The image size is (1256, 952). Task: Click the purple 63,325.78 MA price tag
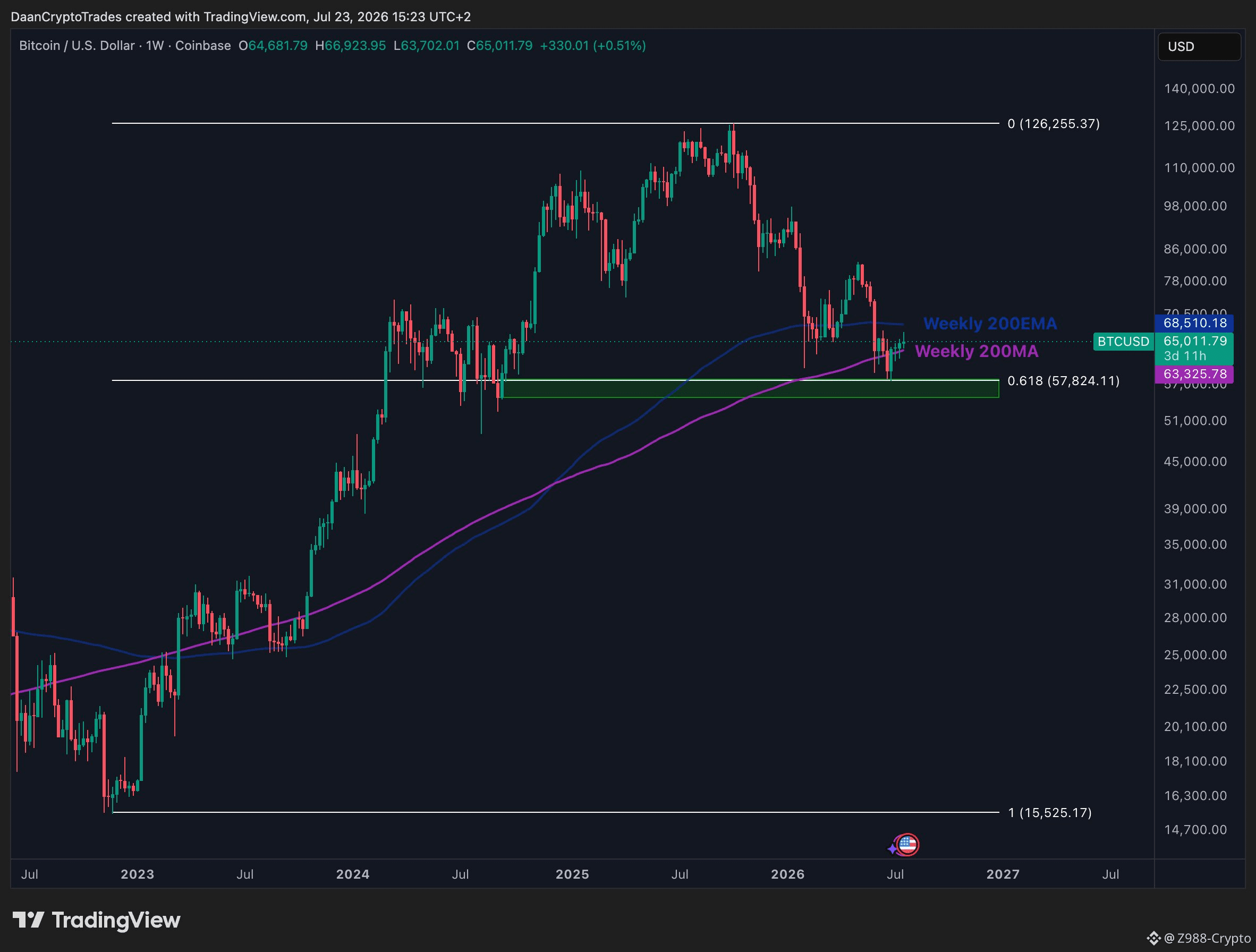pyautogui.click(x=1194, y=374)
